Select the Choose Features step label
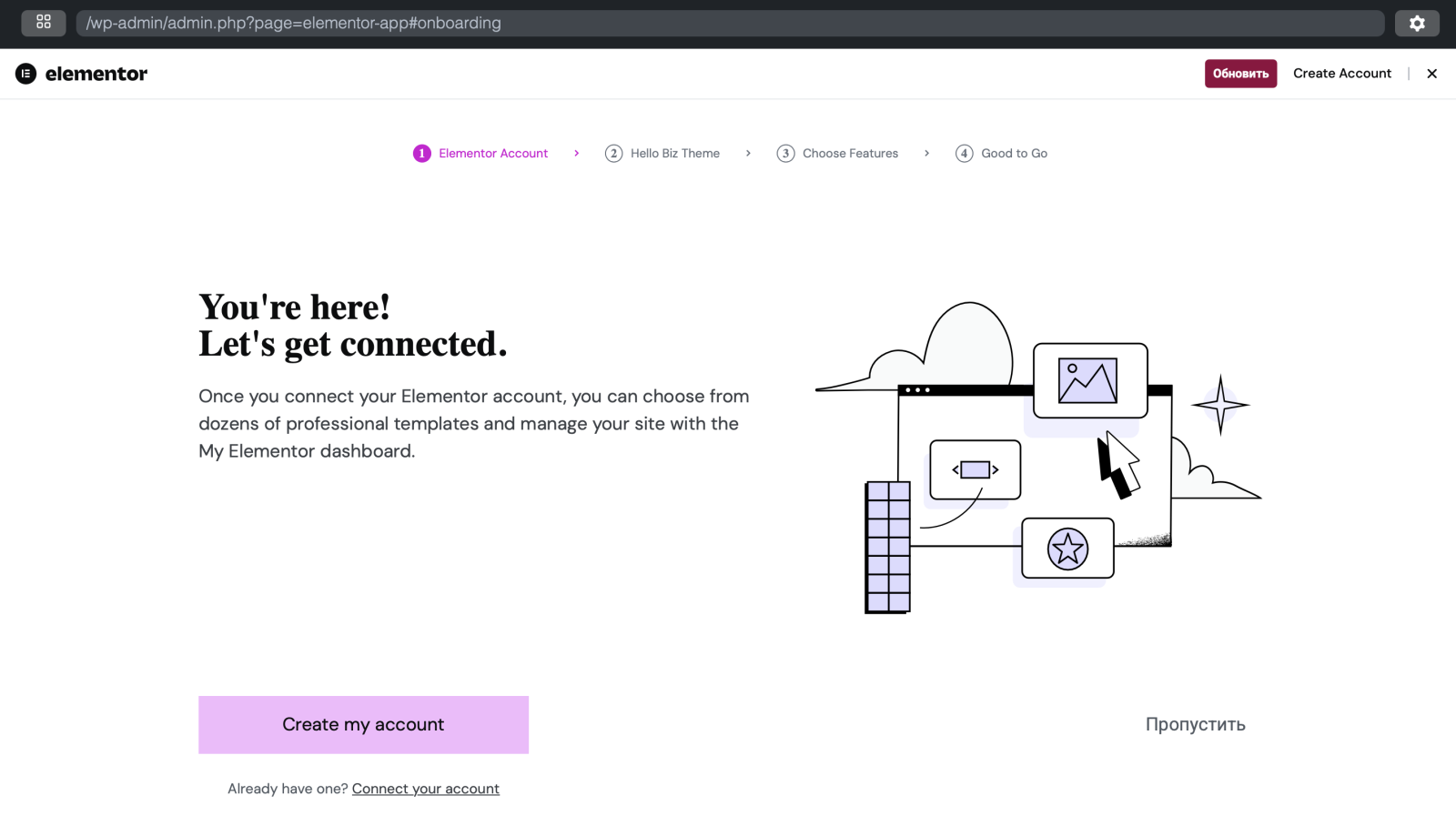Viewport: 1456px width, 826px height. point(850,154)
